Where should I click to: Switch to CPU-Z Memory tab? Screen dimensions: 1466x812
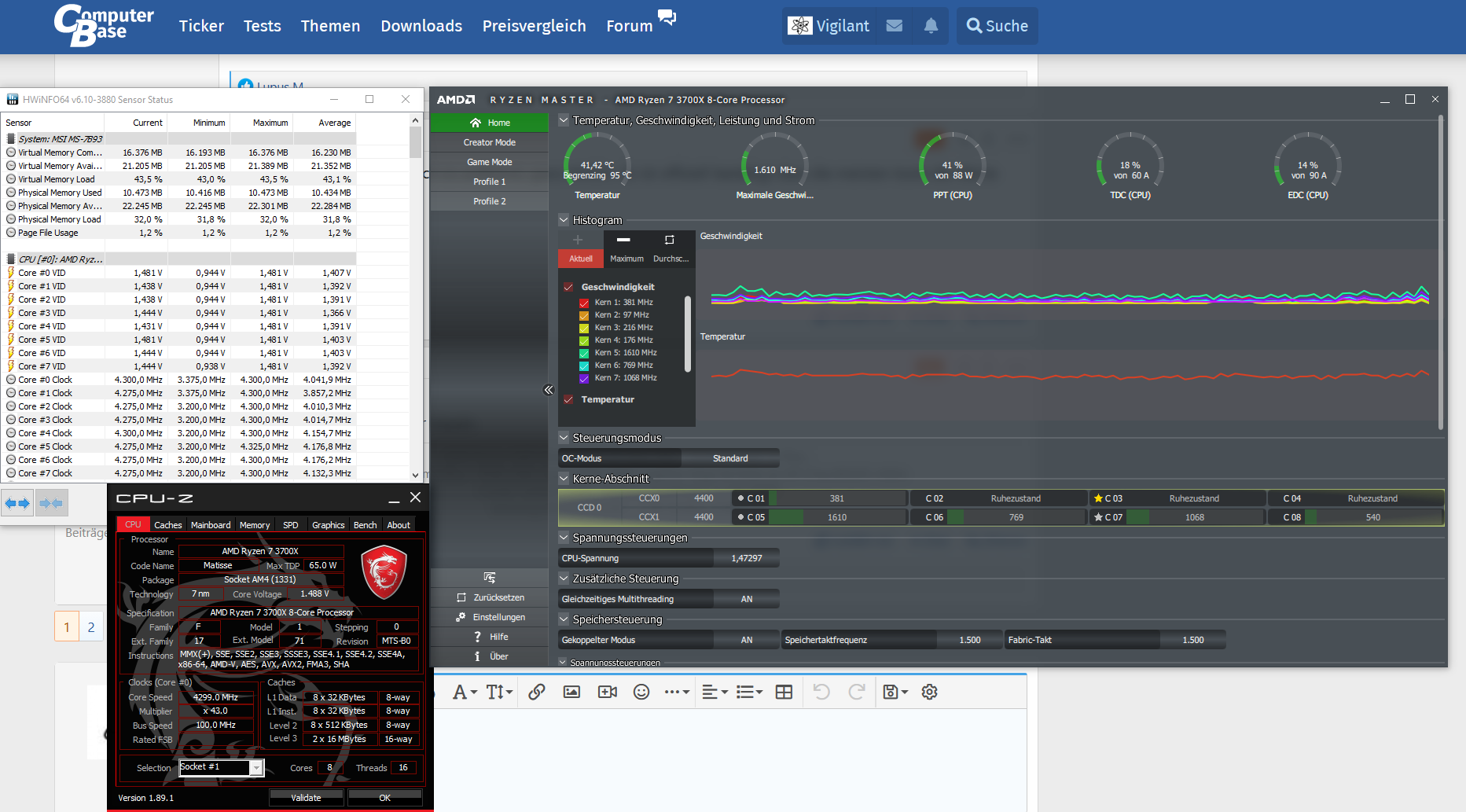pos(255,525)
